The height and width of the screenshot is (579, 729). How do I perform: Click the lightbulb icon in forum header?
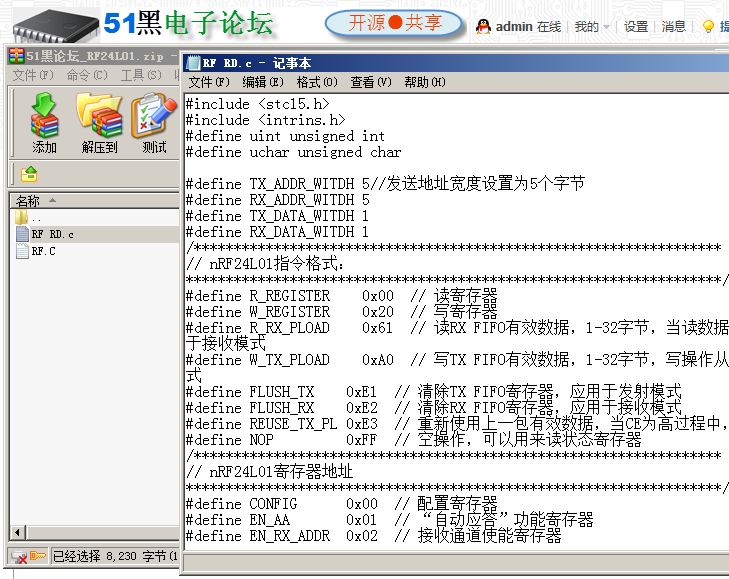708,27
